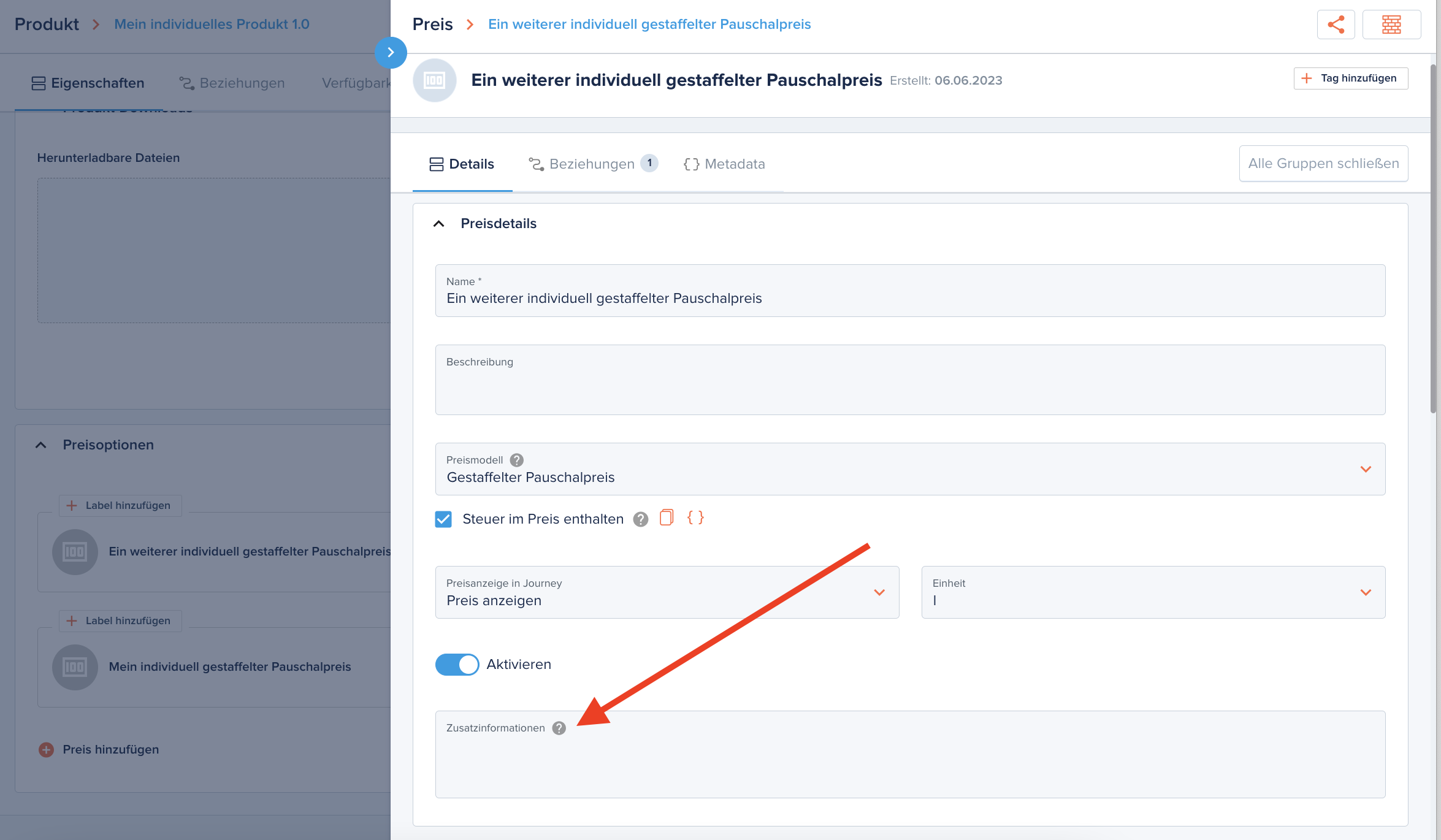Open the Metadata tab
This screenshot has height=840, width=1441.
pos(724,164)
